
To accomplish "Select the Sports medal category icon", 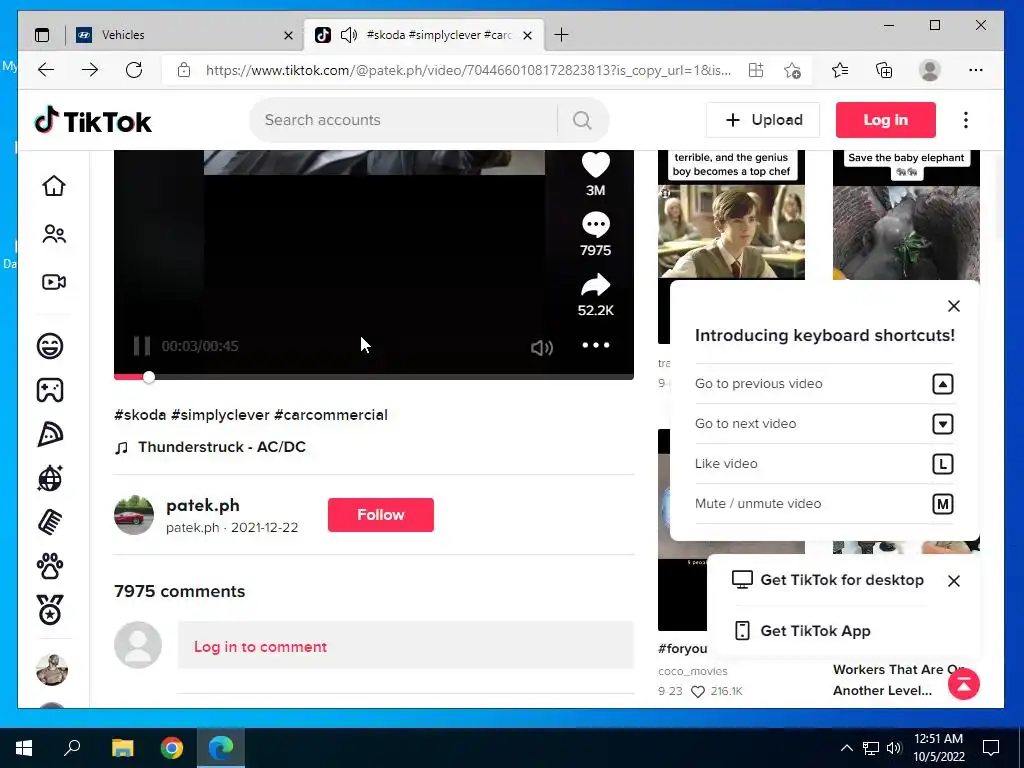I will pos(50,610).
